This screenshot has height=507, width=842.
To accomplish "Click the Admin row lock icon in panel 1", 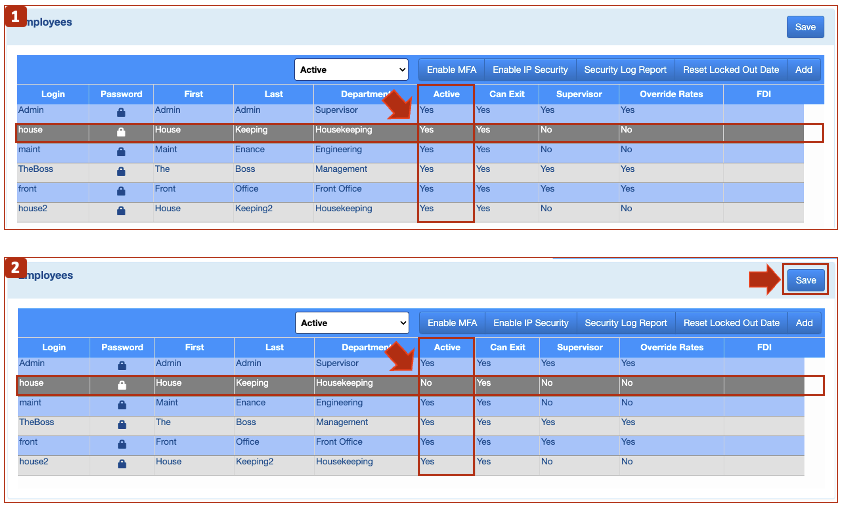I will pyautogui.click(x=121, y=112).
